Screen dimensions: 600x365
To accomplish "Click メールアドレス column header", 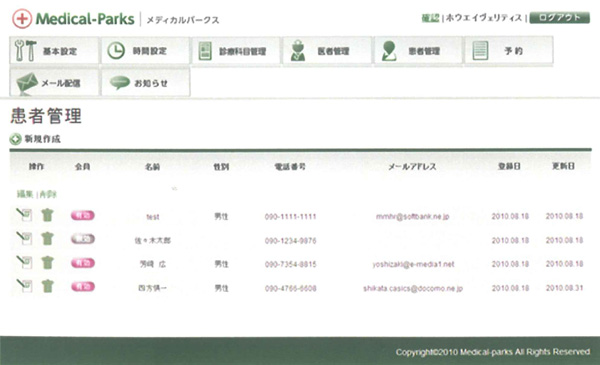I will pos(412,166).
